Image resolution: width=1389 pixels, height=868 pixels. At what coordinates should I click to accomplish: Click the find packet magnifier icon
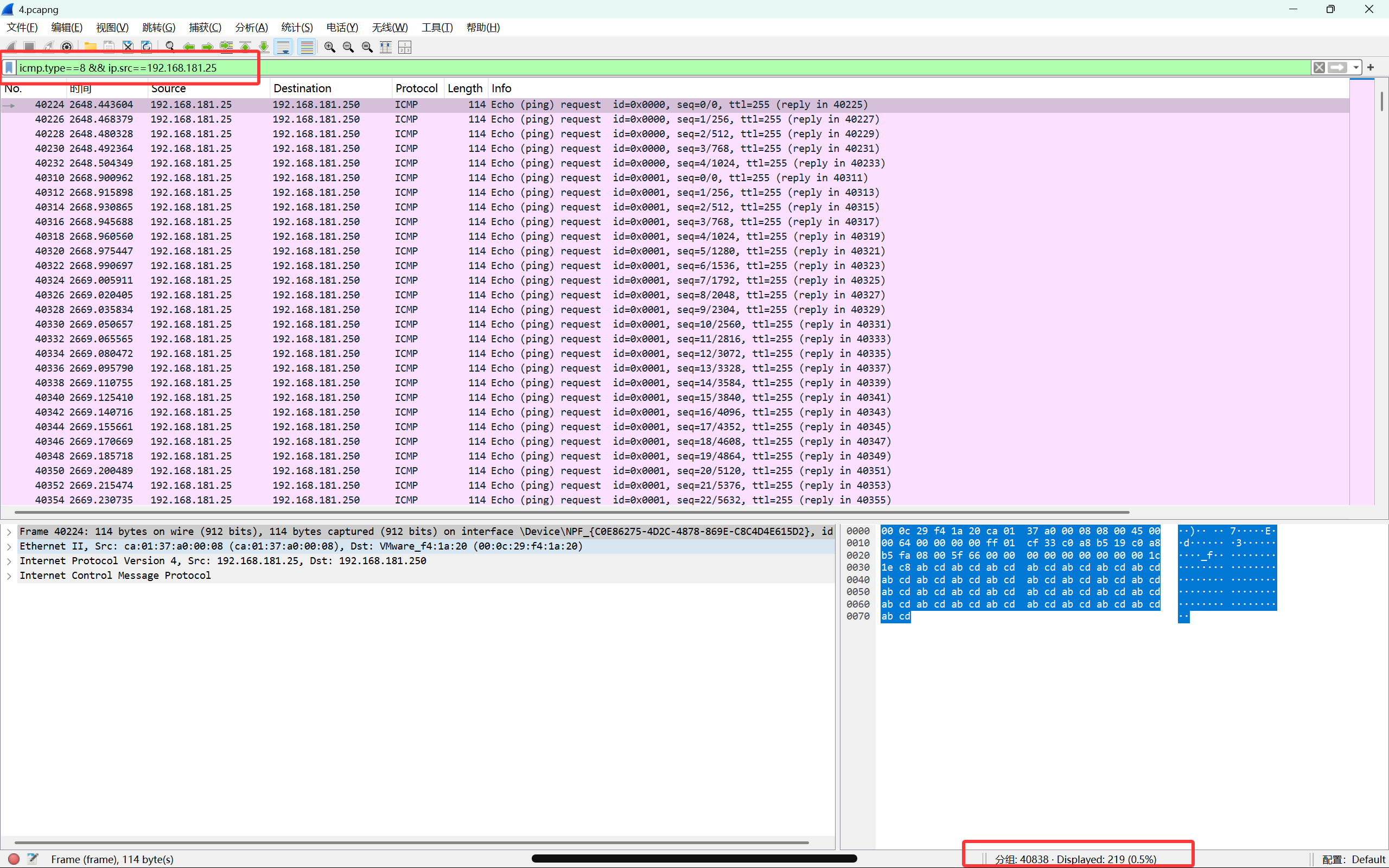(x=170, y=47)
